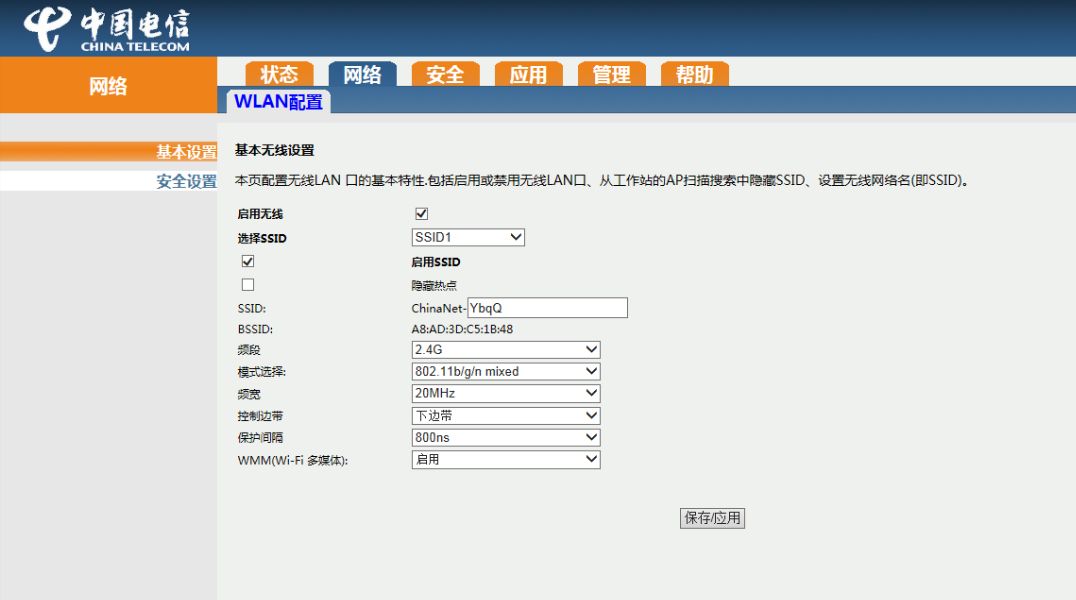Select the WLAN配置 sub-tab
The width and height of the screenshot is (1076, 600).
[x=278, y=102]
